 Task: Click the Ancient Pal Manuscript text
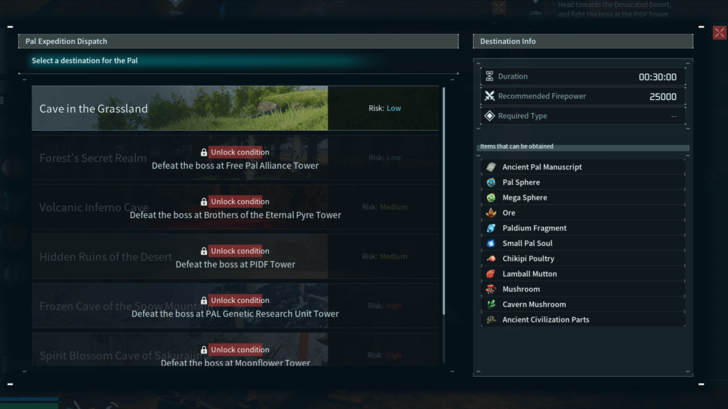point(542,167)
